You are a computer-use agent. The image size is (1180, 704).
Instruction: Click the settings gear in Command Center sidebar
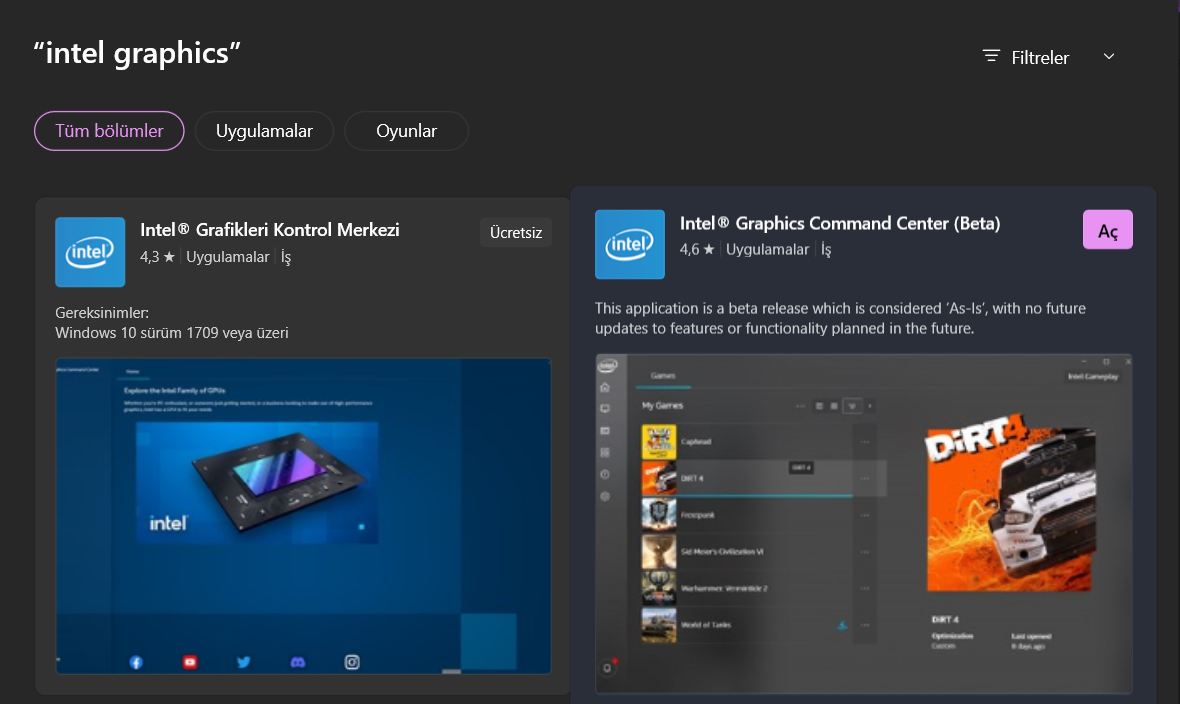coord(605,497)
